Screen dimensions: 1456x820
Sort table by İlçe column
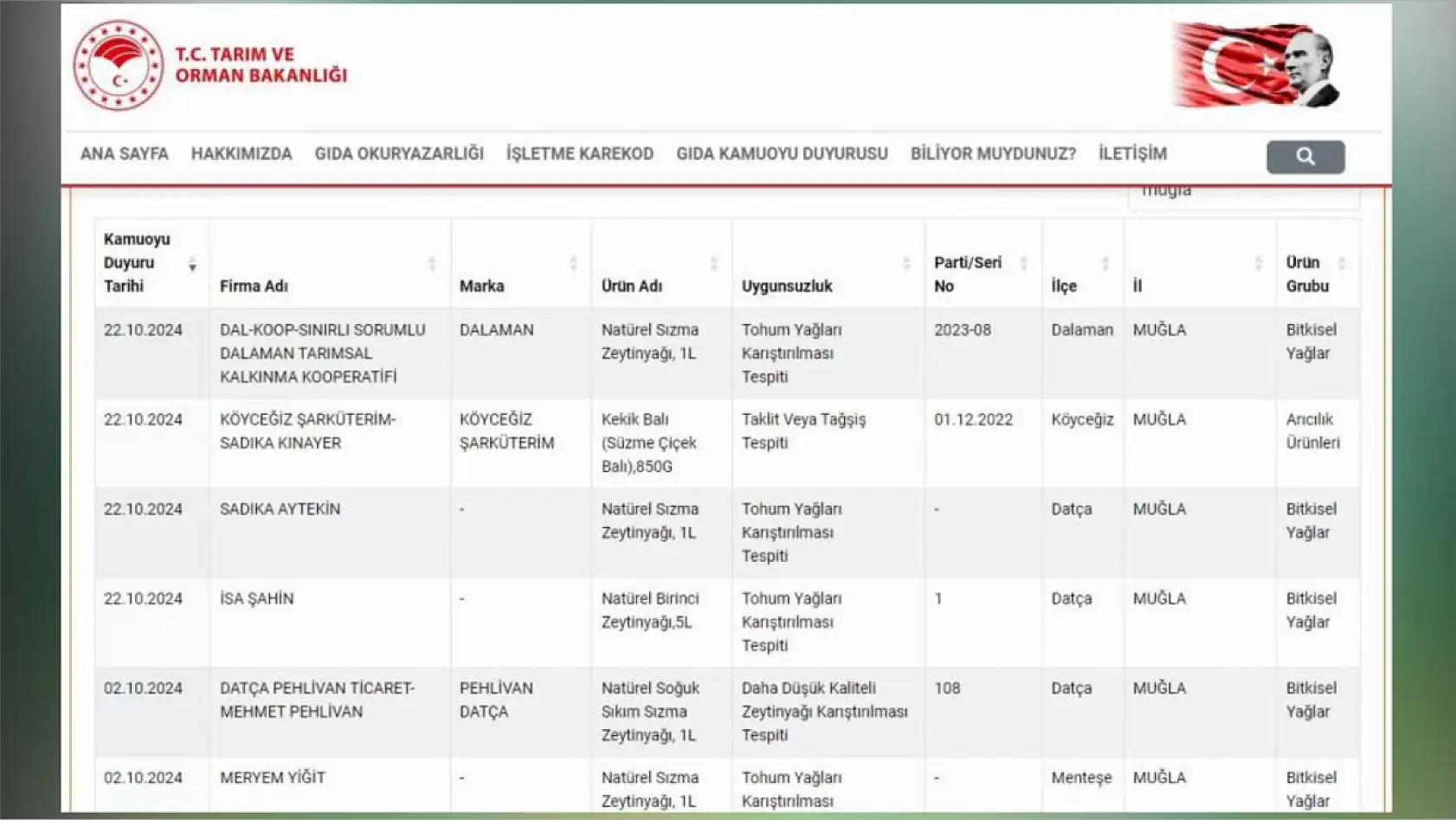click(1105, 264)
